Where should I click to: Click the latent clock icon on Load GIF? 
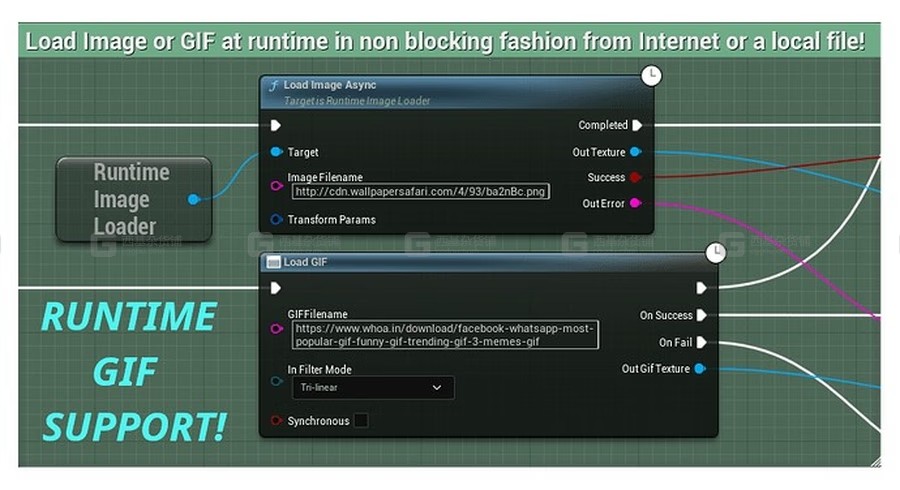[715, 253]
